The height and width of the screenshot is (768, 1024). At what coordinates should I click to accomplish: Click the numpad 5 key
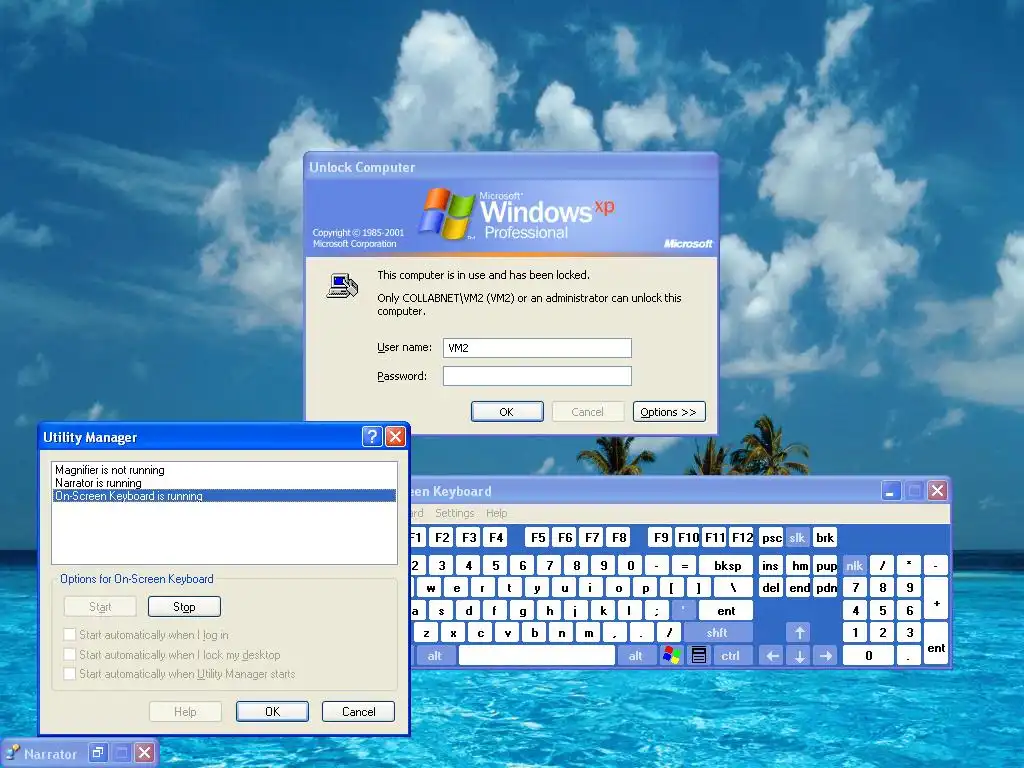coord(882,611)
